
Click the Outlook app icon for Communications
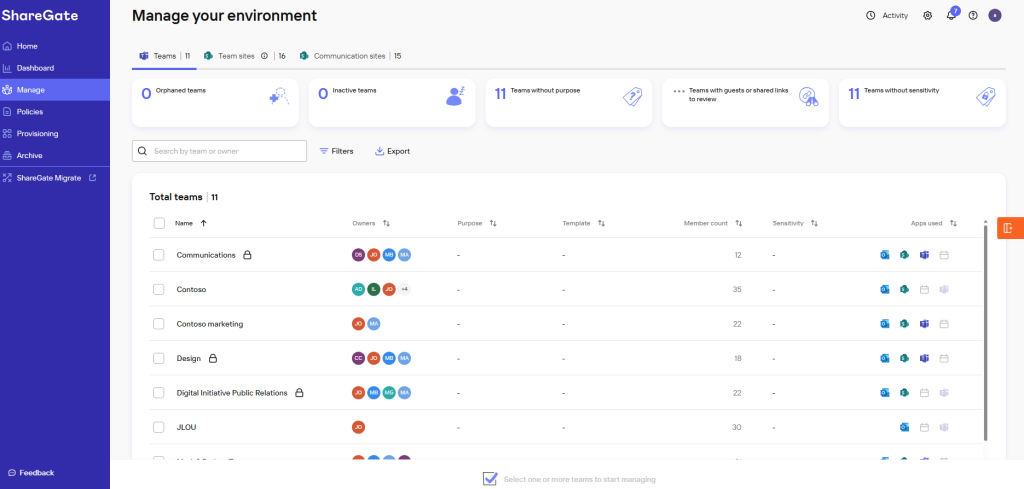pyautogui.click(x=885, y=255)
